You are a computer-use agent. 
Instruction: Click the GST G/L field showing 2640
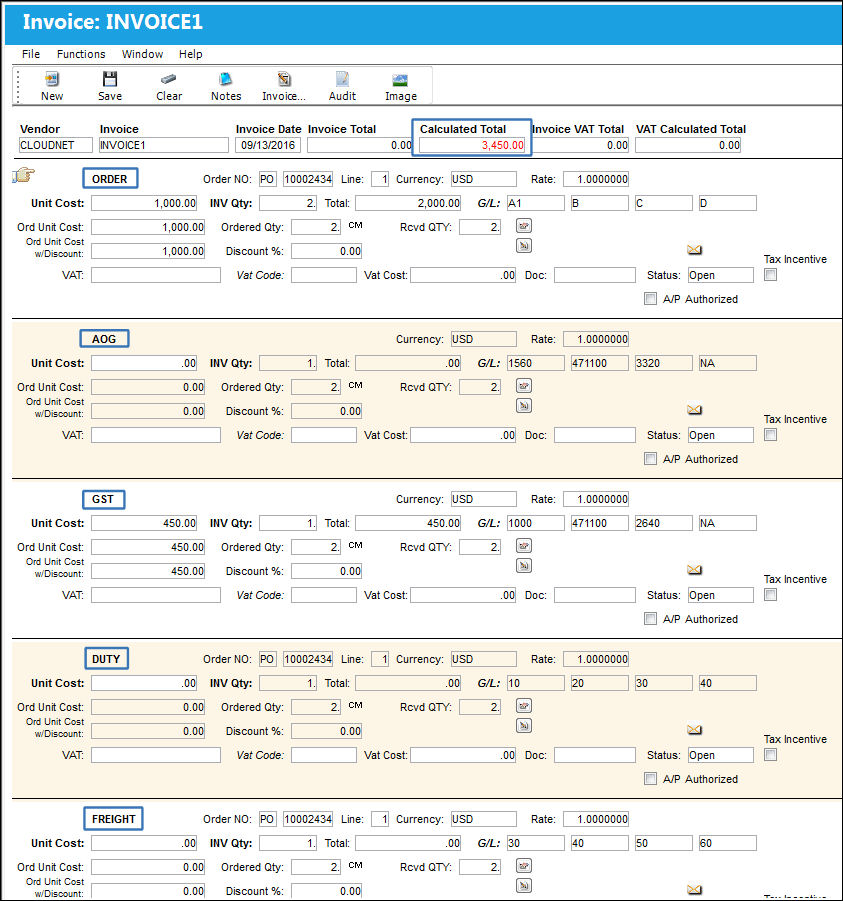tap(663, 523)
